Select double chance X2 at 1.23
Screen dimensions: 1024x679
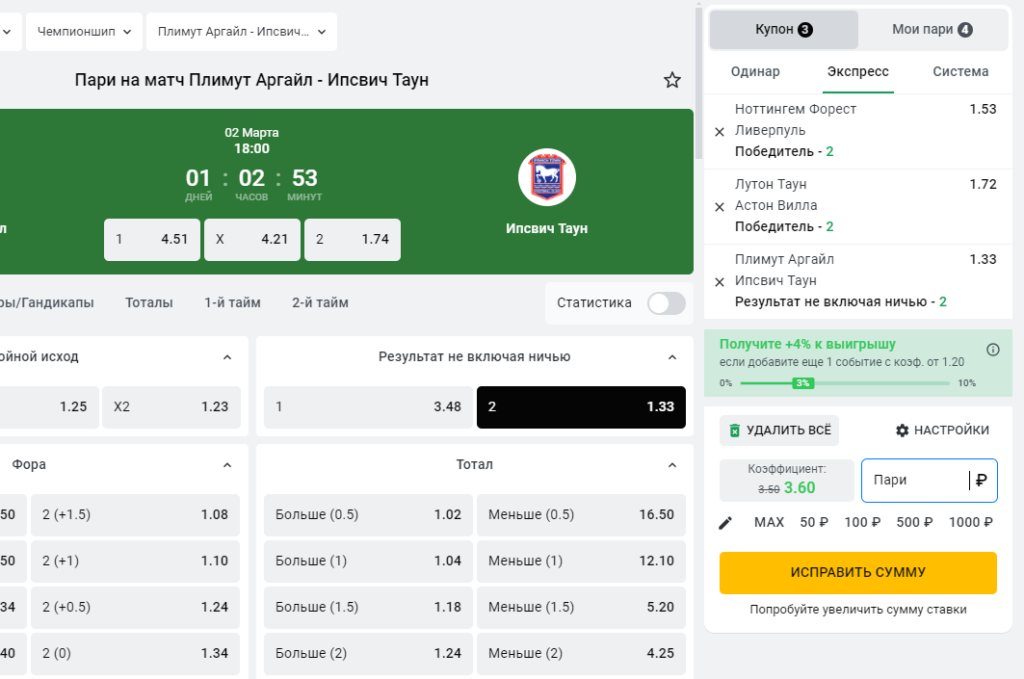click(172, 407)
